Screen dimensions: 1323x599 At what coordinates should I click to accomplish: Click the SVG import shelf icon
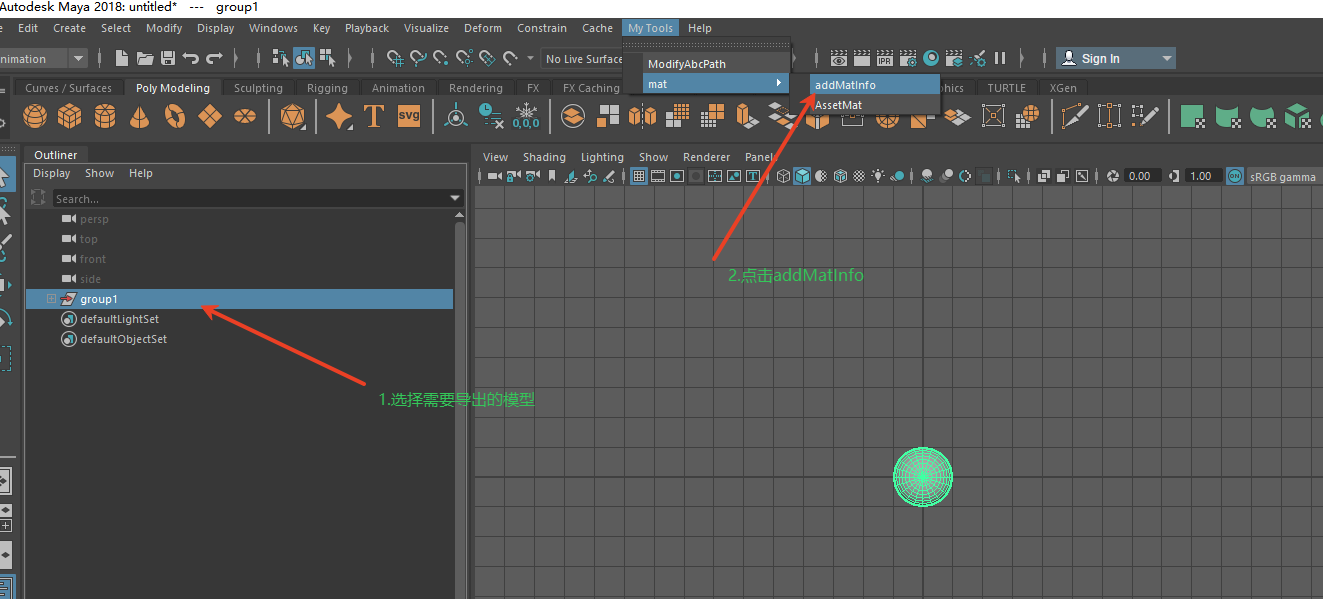(x=409, y=116)
